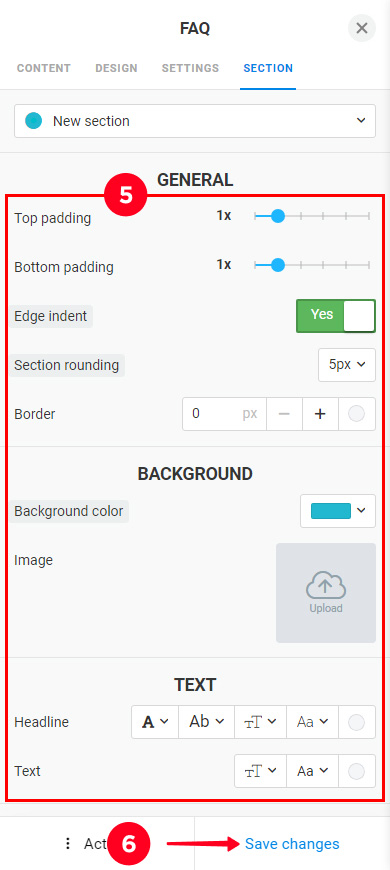The width and height of the screenshot is (390, 870).
Task: Click Border color circle
Action: 356,414
